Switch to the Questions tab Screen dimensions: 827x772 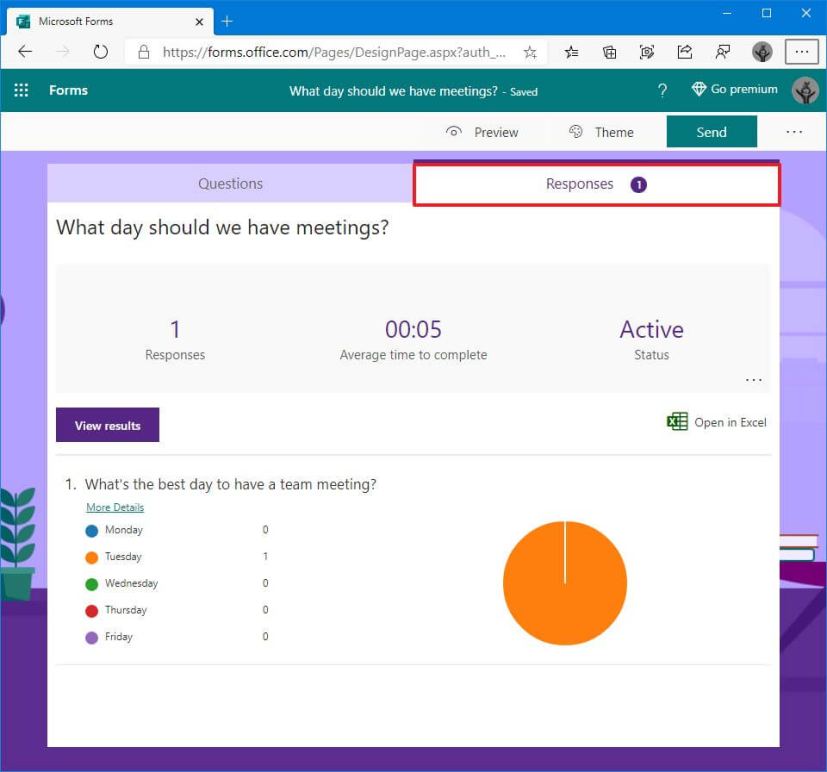pyautogui.click(x=230, y=184)
